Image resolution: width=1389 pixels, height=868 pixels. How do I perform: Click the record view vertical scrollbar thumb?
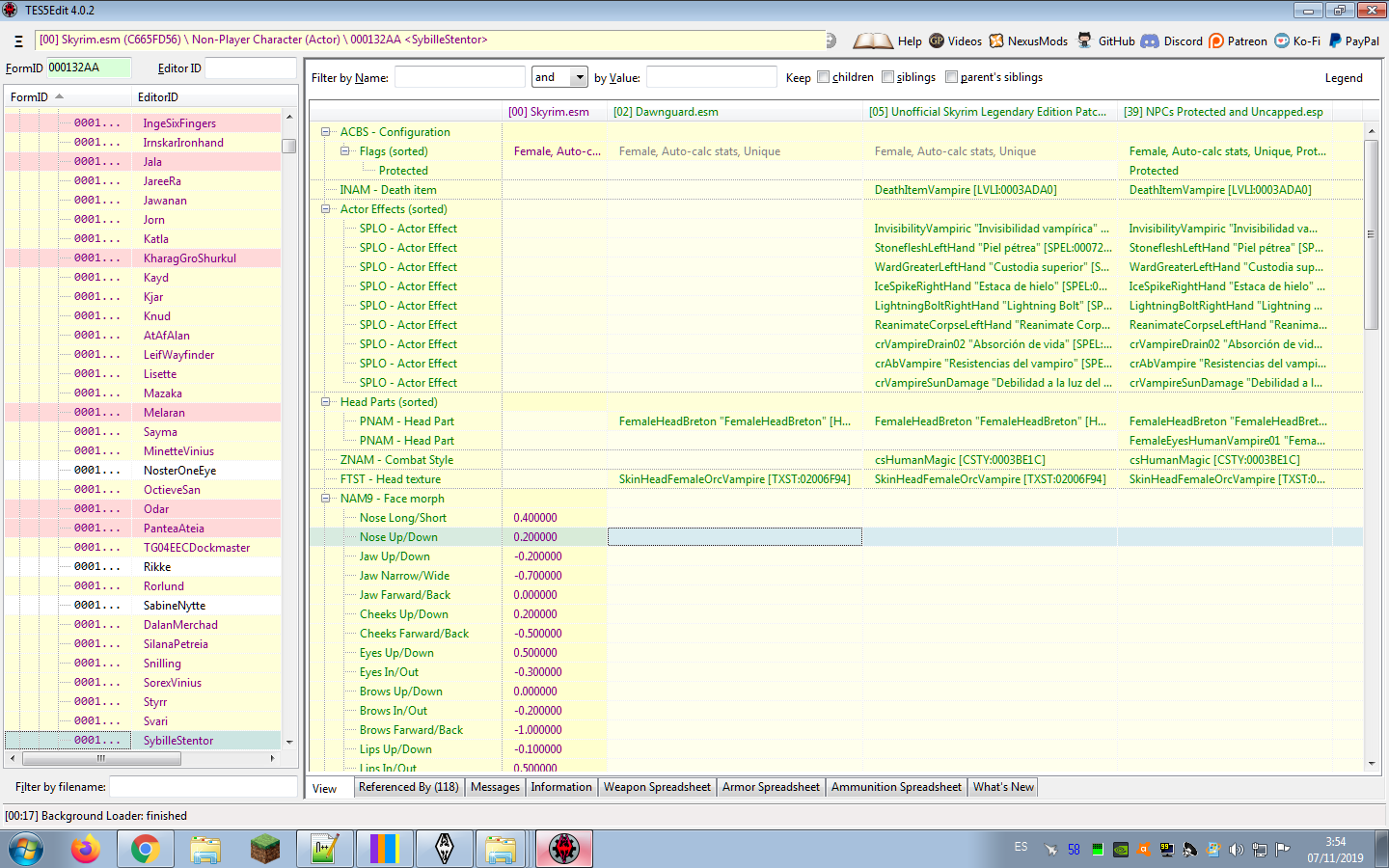[1372, 234]
